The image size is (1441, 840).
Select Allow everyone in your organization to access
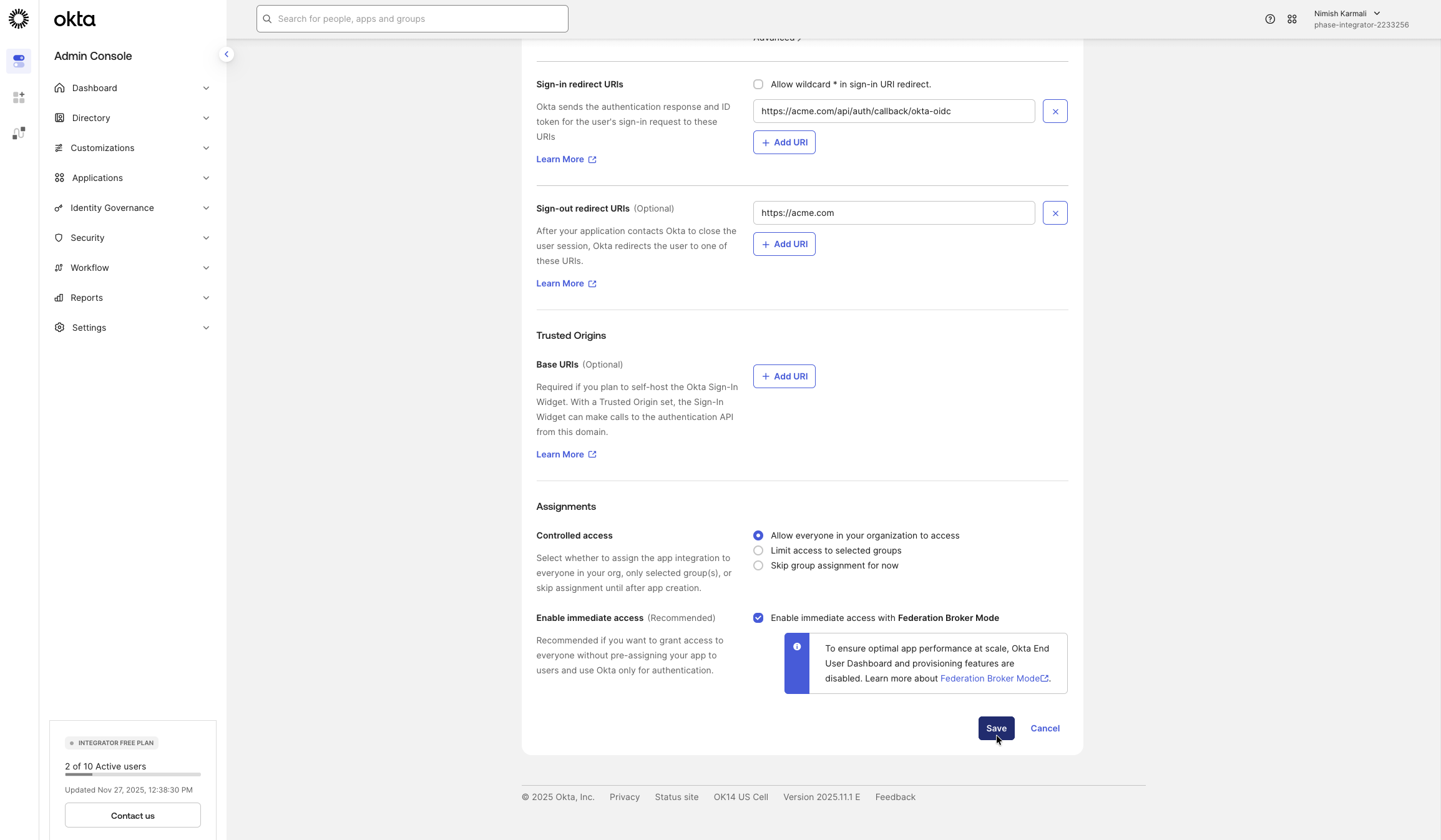point(758,535)
